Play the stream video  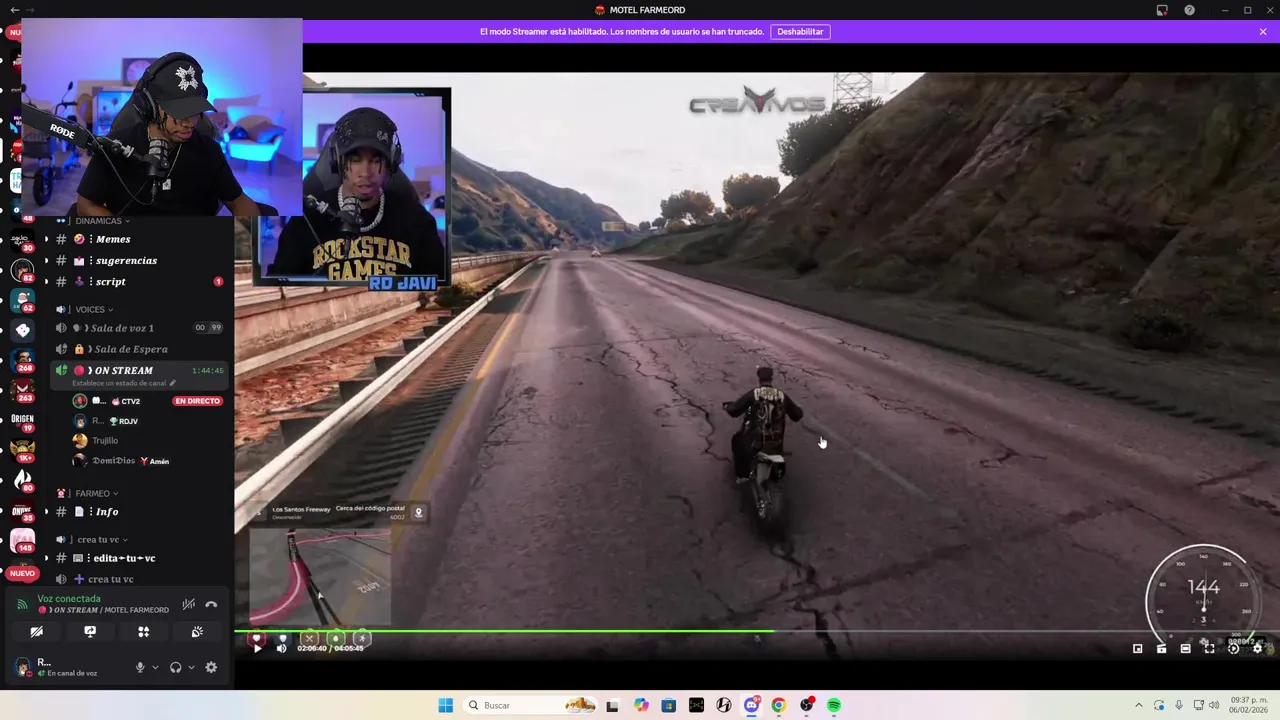click(x=257, y=648)
